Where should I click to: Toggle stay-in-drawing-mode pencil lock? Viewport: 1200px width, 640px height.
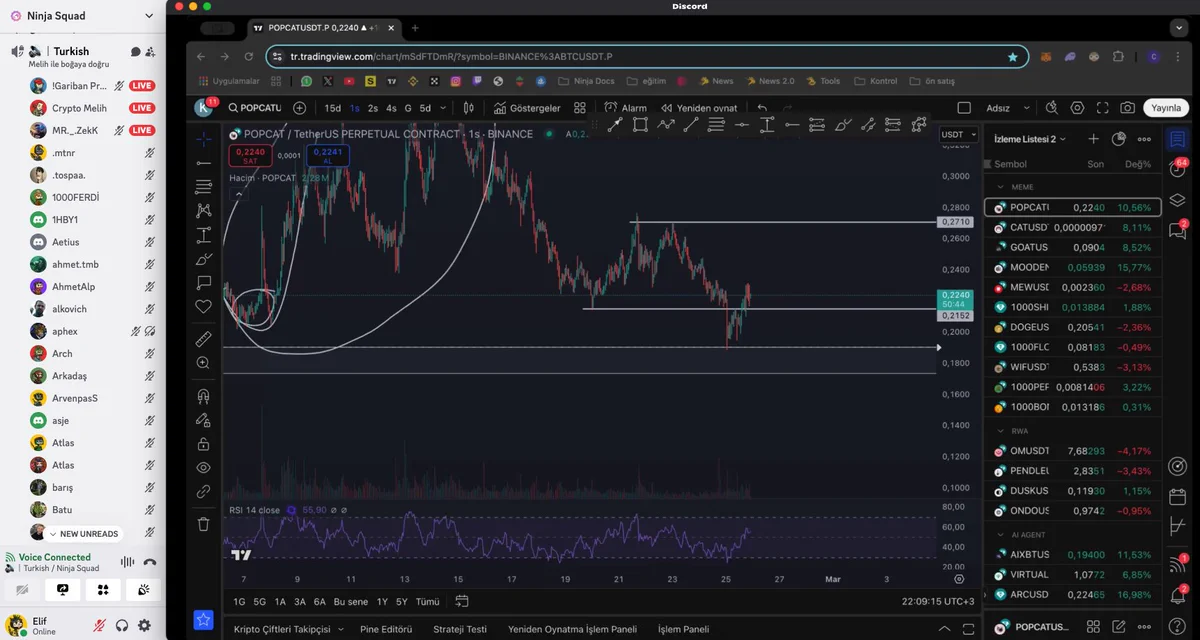click(204, 420)
